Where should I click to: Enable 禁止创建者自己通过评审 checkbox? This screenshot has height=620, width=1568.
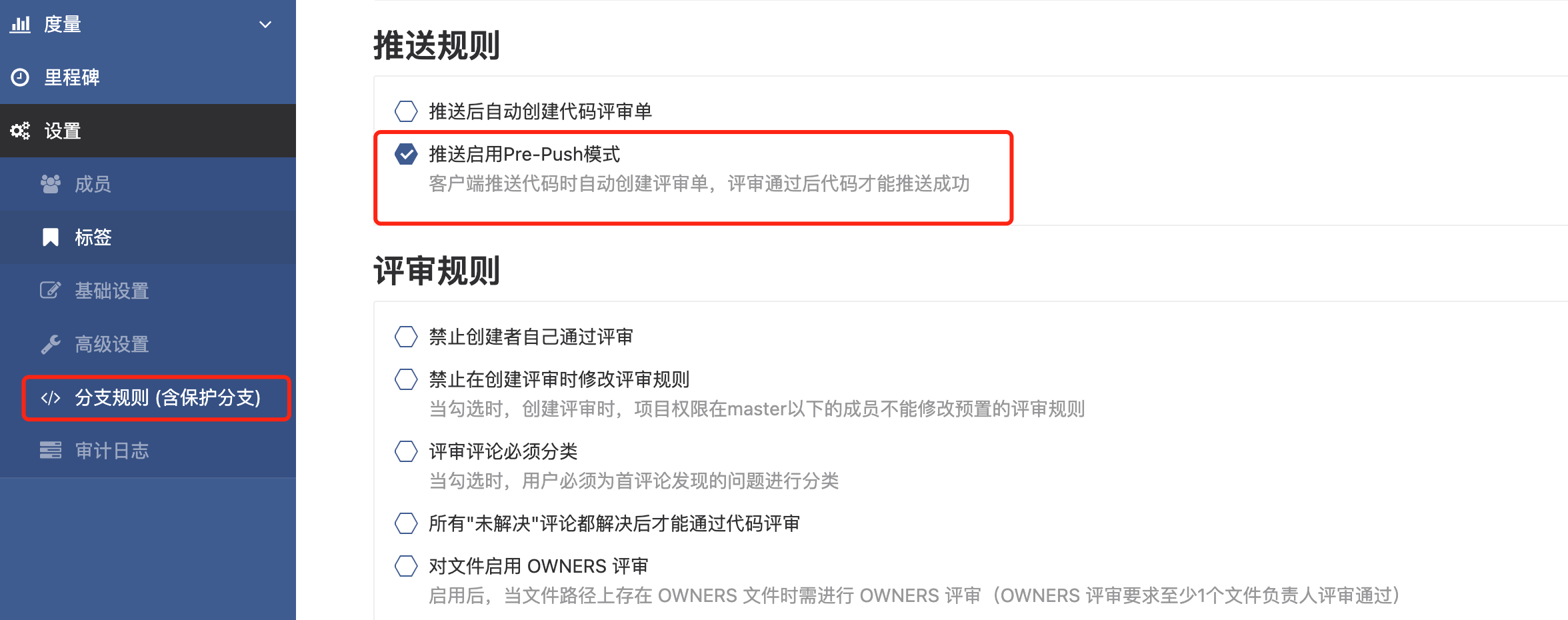406,337
